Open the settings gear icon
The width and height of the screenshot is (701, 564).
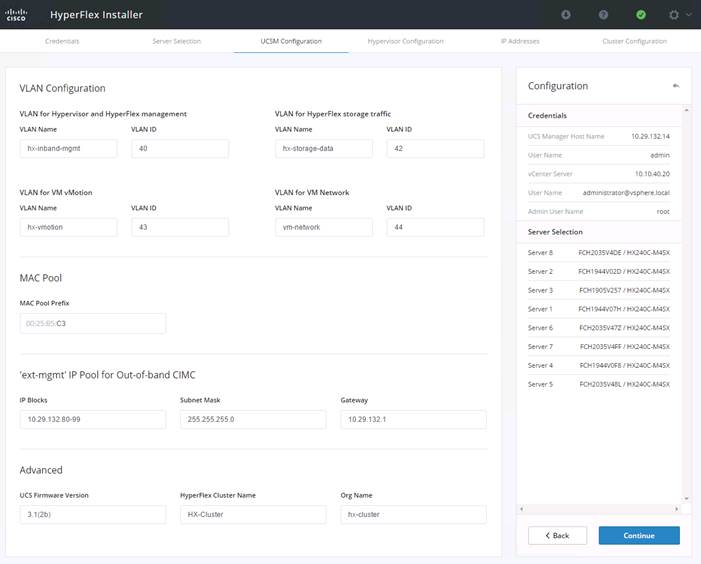[x=674, y=15]
